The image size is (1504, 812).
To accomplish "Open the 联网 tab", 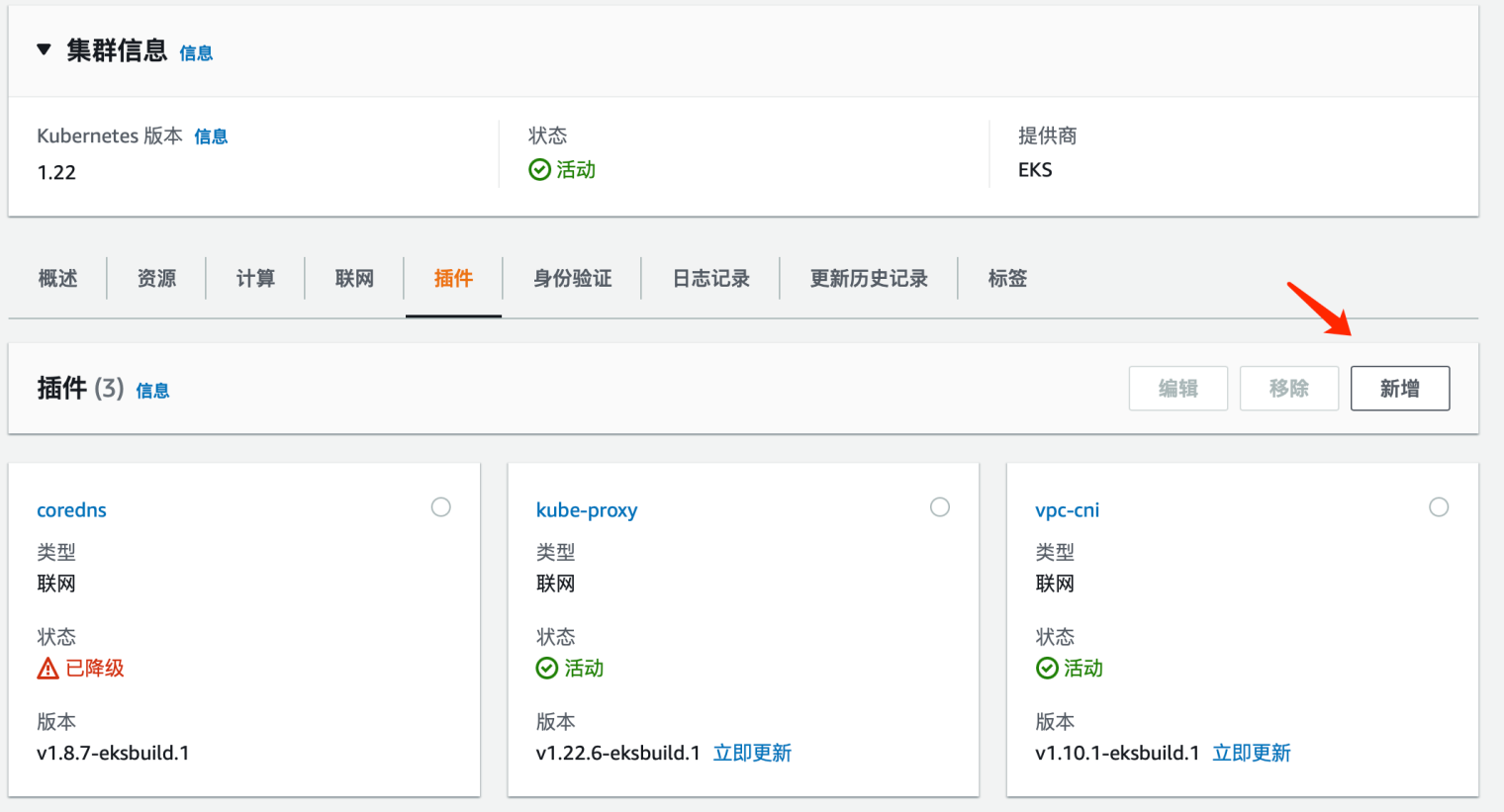I will pyautogui.click(x=354, y=279).
